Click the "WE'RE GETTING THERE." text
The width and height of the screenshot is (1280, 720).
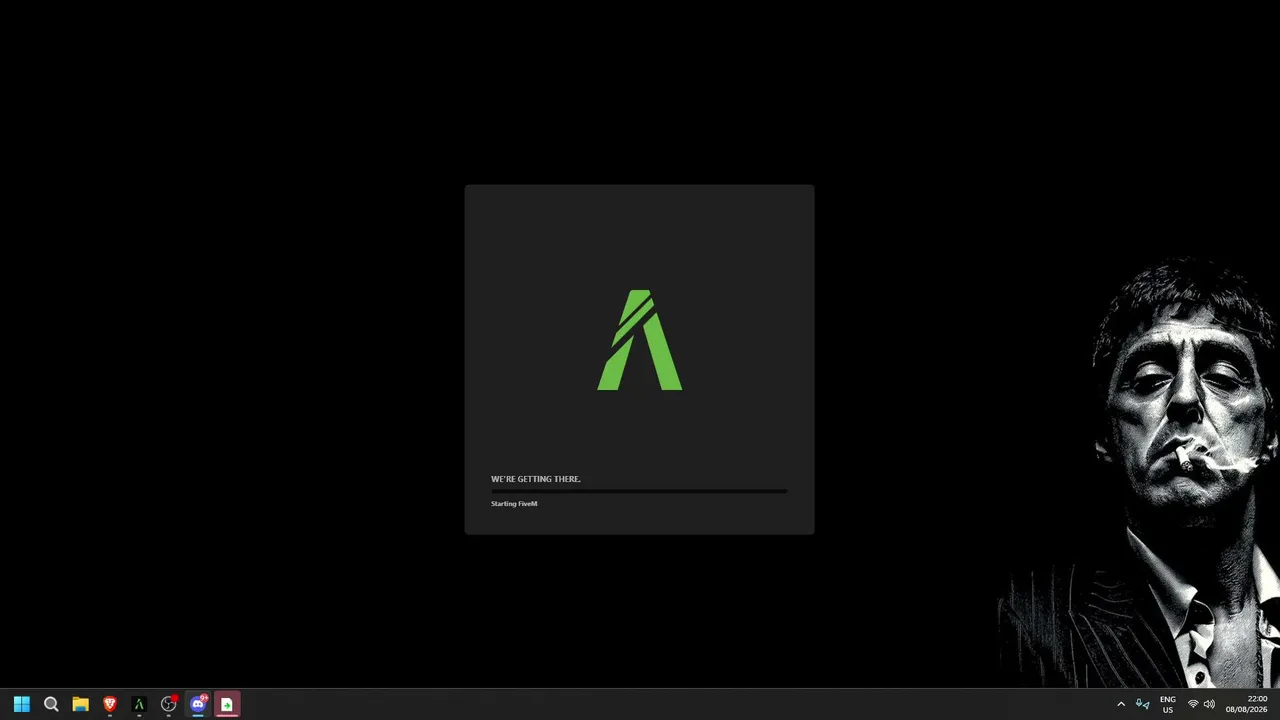pyautogui.click(x=536, y=479)
